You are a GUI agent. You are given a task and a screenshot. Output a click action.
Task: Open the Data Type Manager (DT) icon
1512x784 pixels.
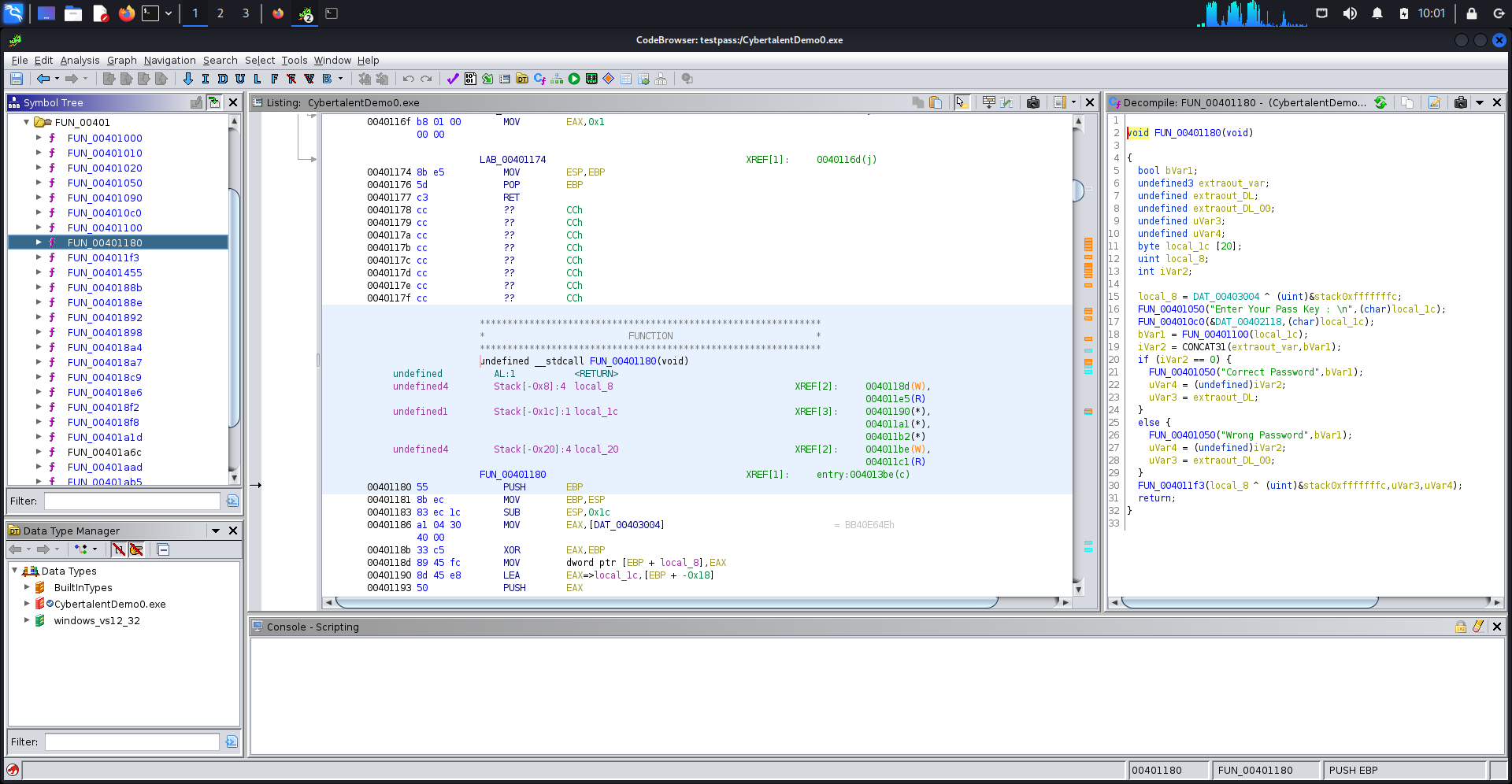coord(522,79)
